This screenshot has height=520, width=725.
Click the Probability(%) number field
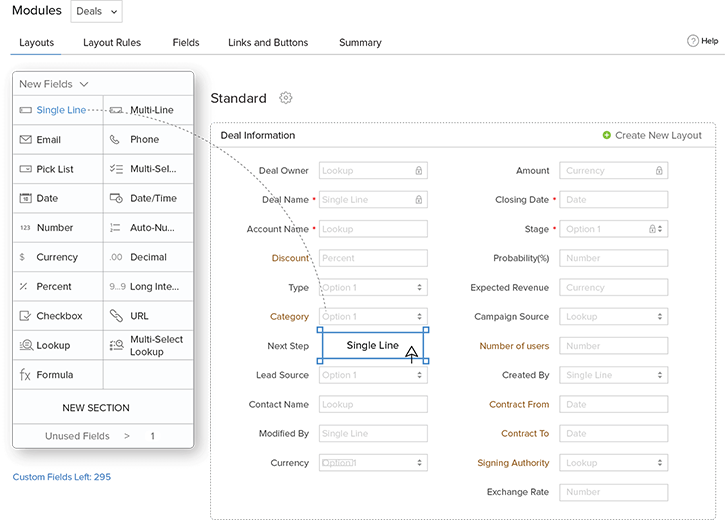click(614, 258)
